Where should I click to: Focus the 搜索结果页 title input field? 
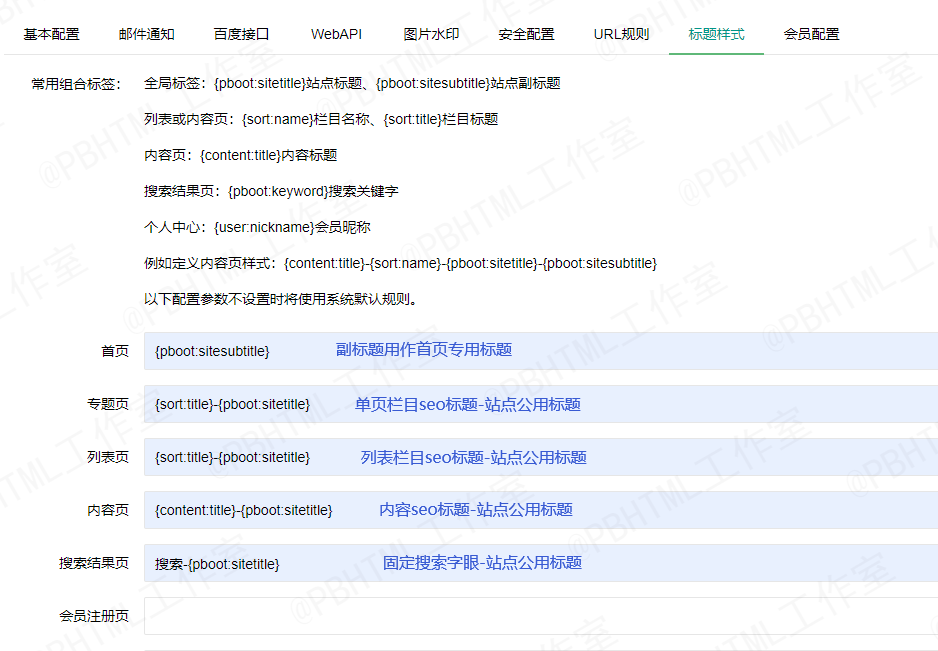coord(541,563)
